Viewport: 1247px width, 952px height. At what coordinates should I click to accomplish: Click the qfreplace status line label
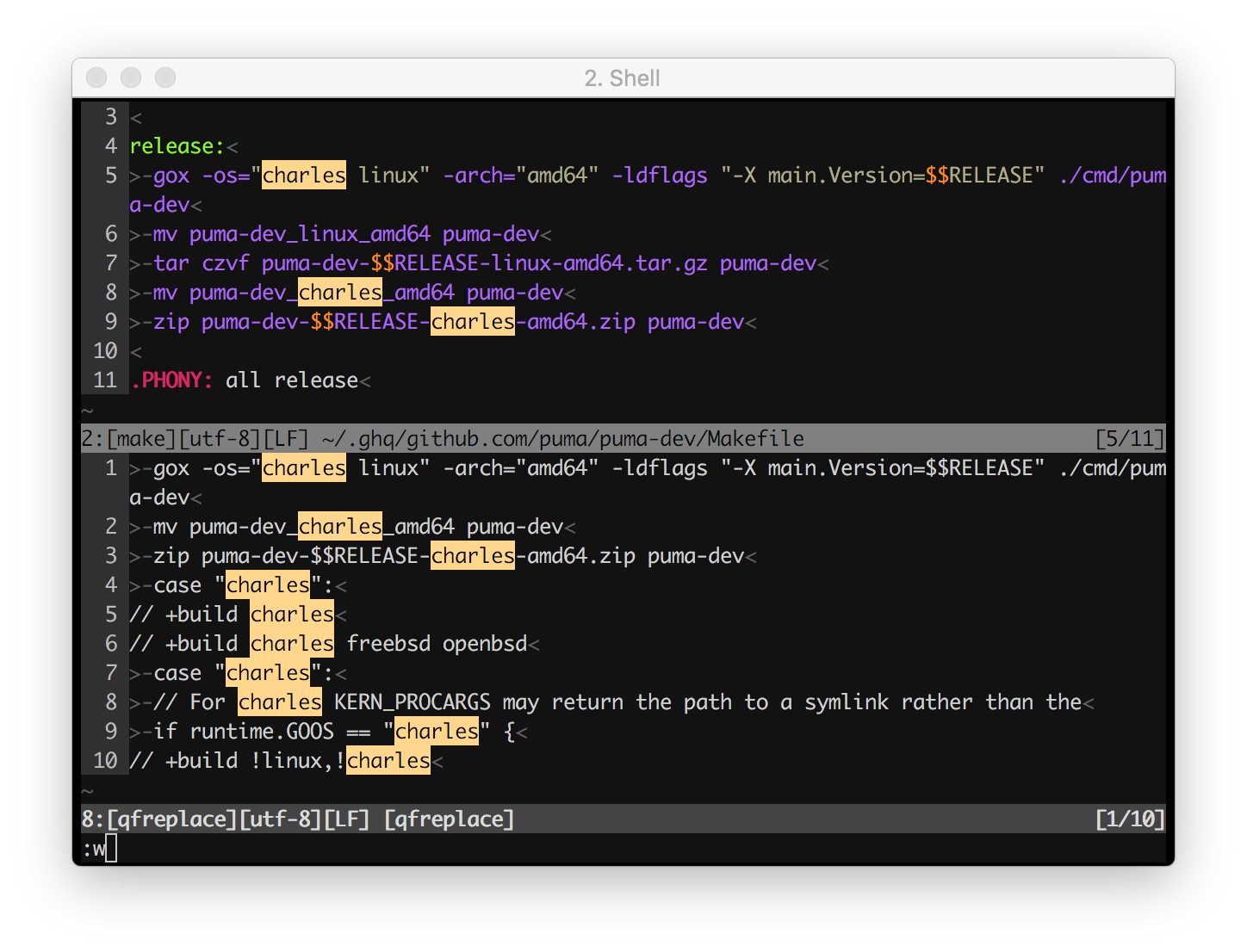pos(450,819)
